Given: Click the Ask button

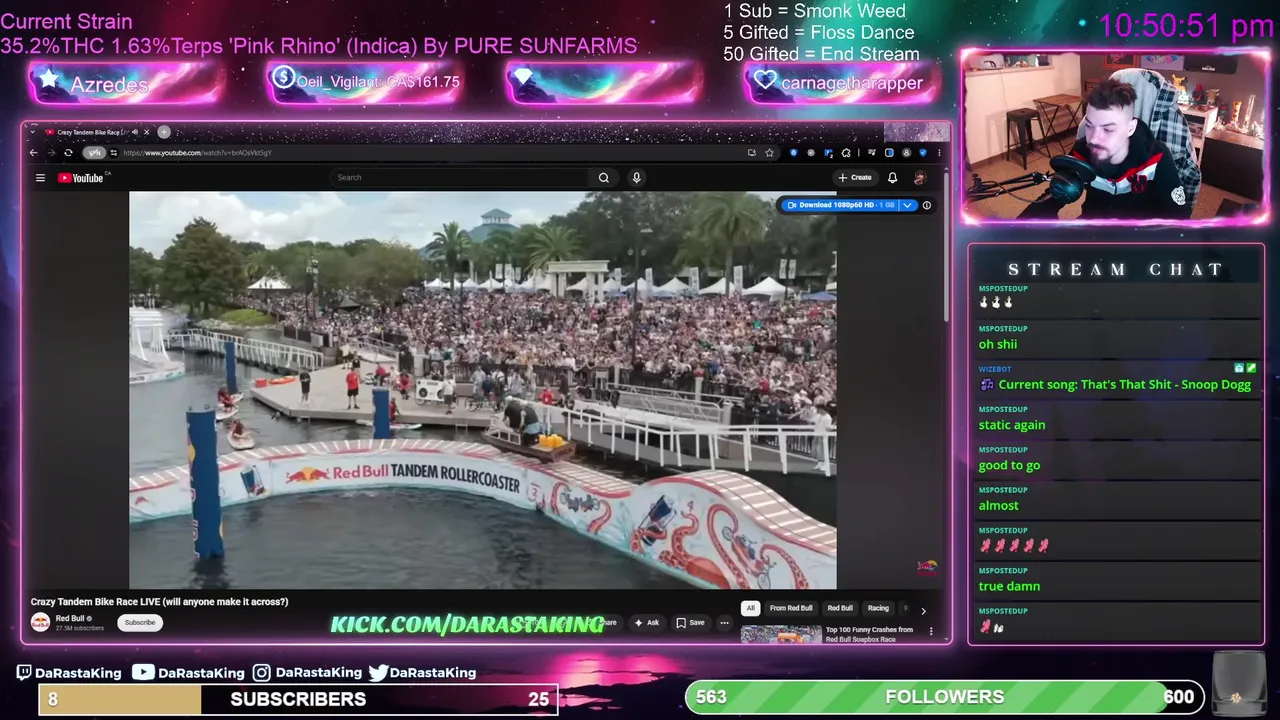Looking at the screenshot, I should [646, 622].
